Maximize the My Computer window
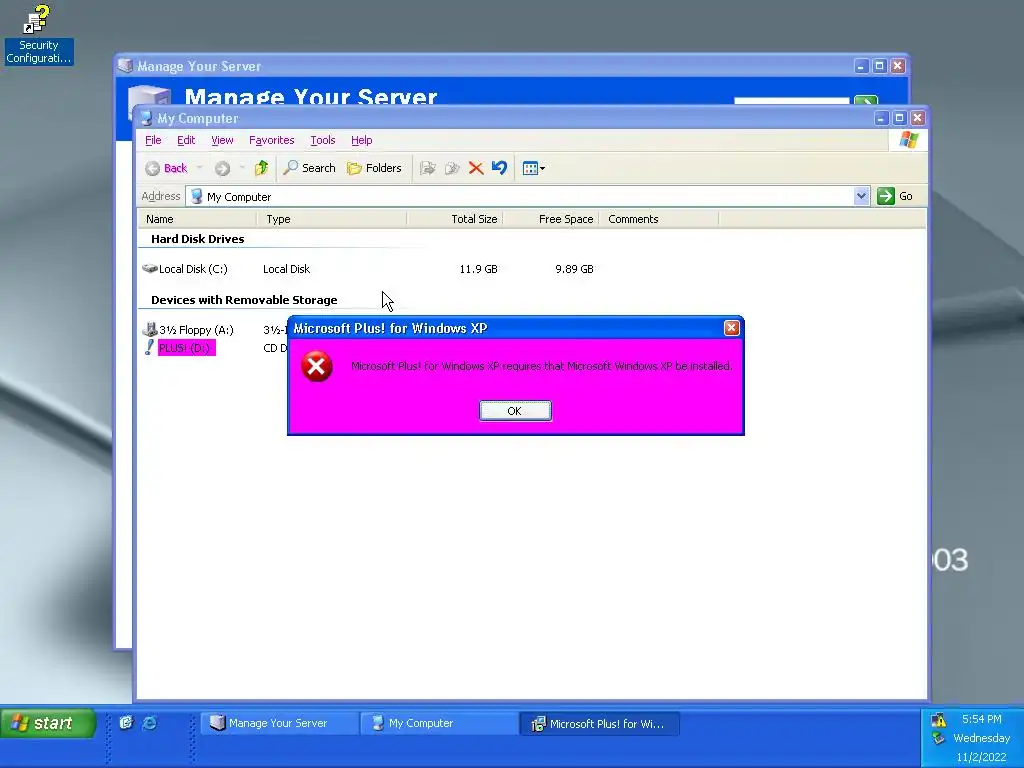The width and height of the screenshot is (1024, 768). pos(899,118)
